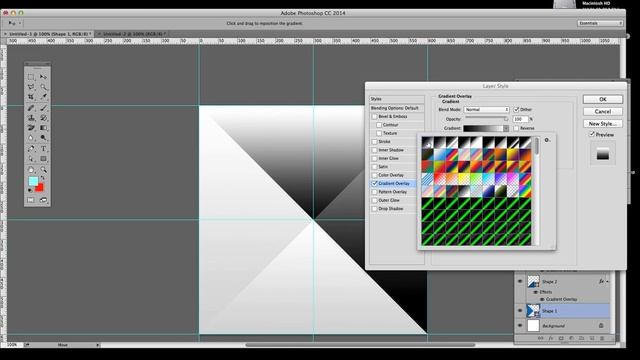This screenshot has height=360, width=640.
Task: Select the Gradient tool in Tools panel
Action: [x=43, y=128]
